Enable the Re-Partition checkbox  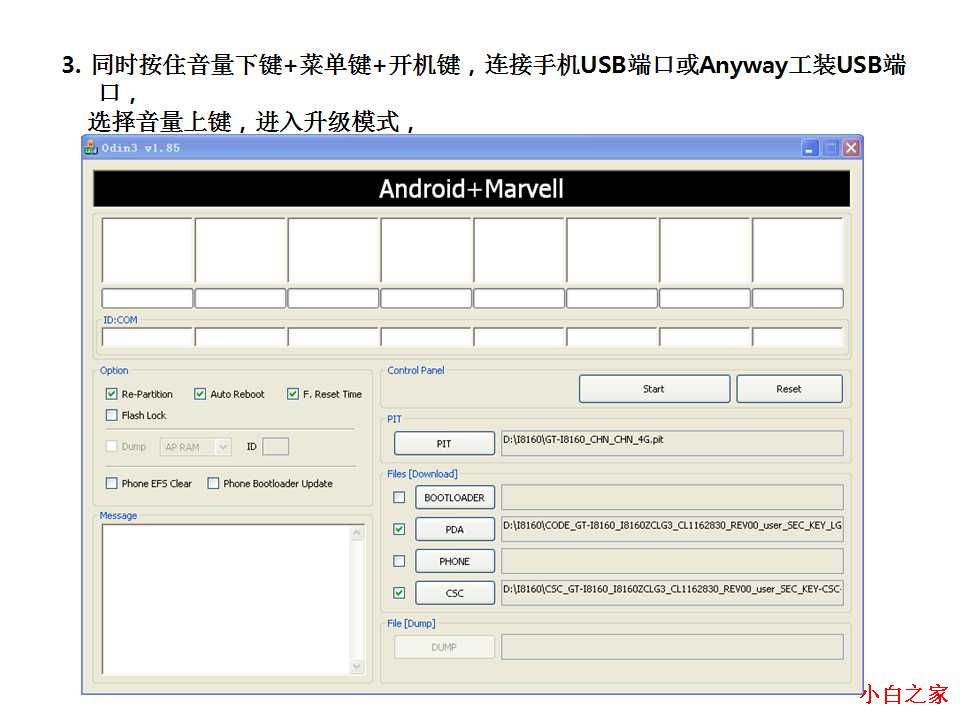pyautogui.click(x=111, y=394)
